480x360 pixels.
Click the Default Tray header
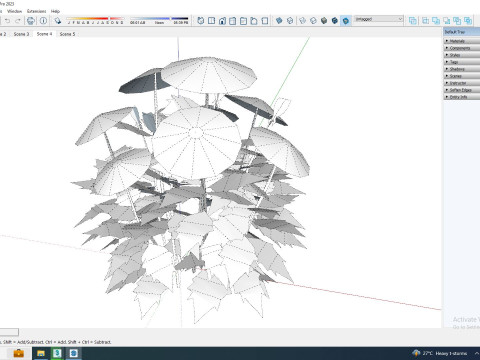[461, 32]
